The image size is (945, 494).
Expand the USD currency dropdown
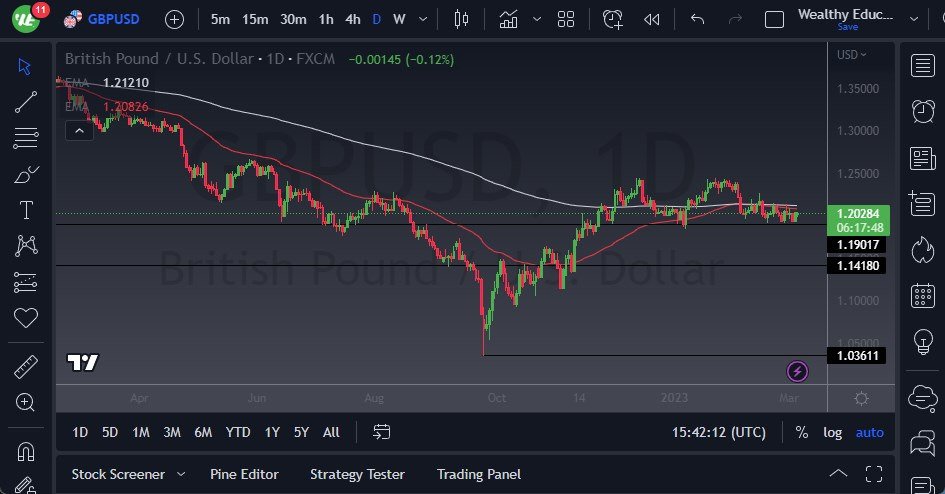[851, 54]
